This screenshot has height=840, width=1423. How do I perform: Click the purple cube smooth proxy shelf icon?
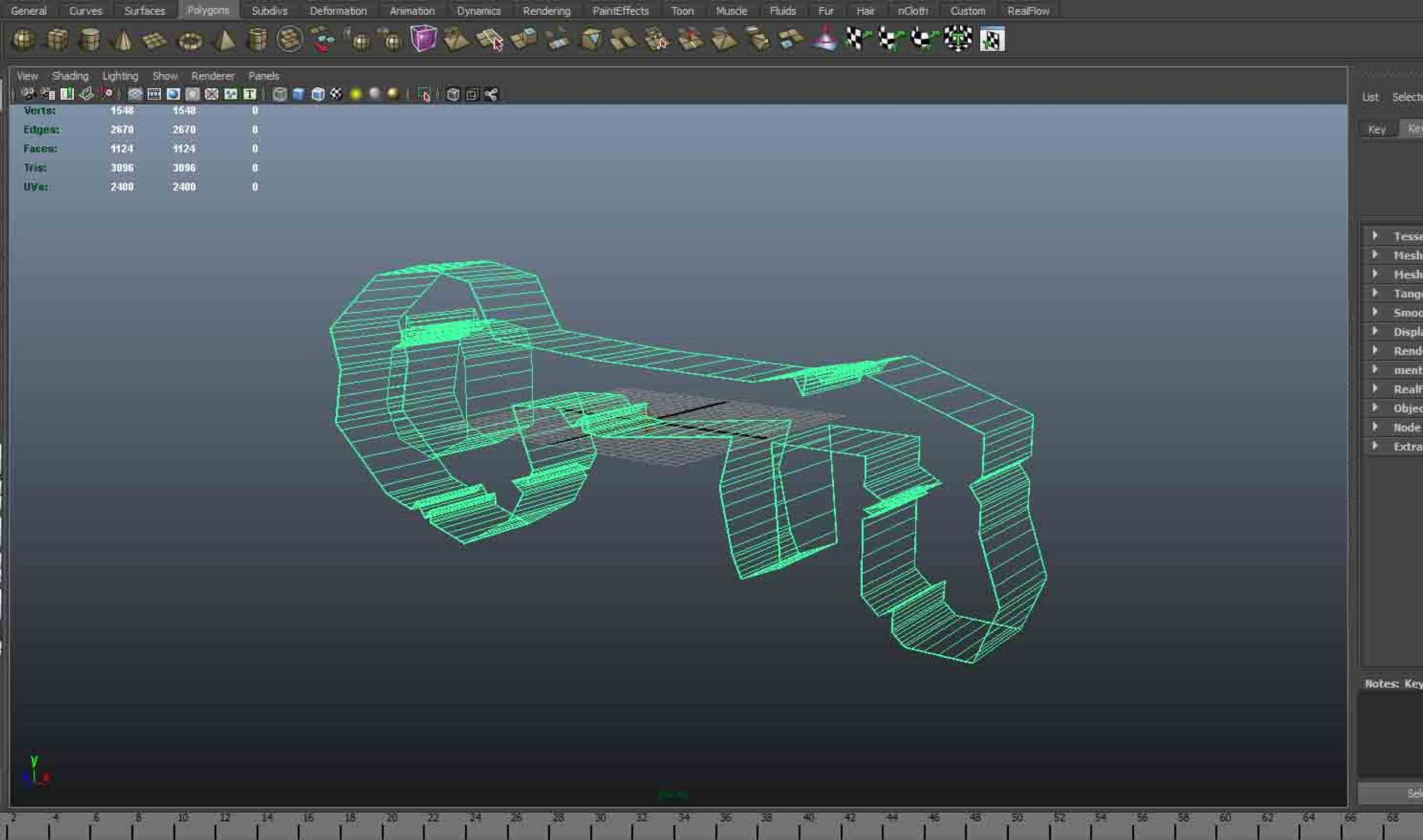423,38
